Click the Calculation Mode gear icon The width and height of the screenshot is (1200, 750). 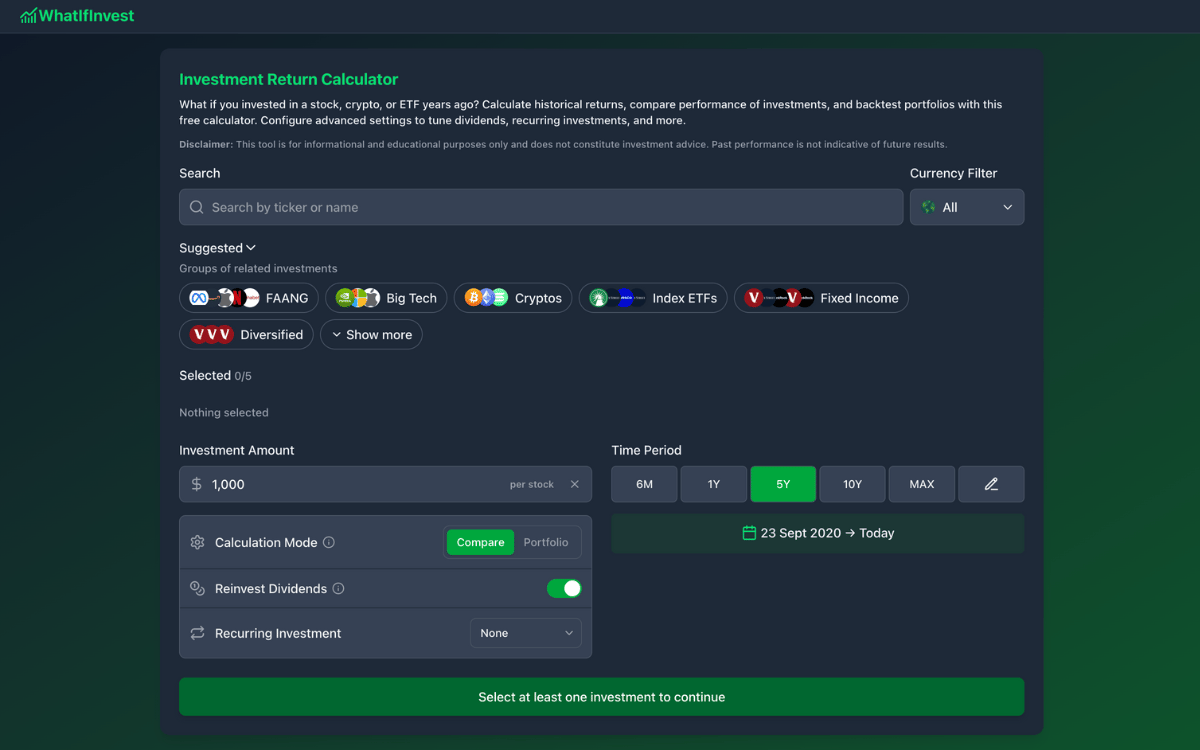(197, 542)
